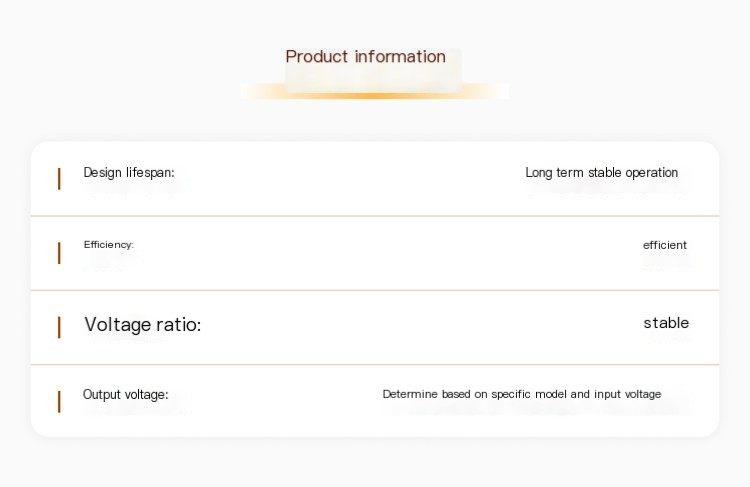Click the divider line under the Design lifespan row
Image resolution: width=750 pixels, height=487 pixels.
375,216
